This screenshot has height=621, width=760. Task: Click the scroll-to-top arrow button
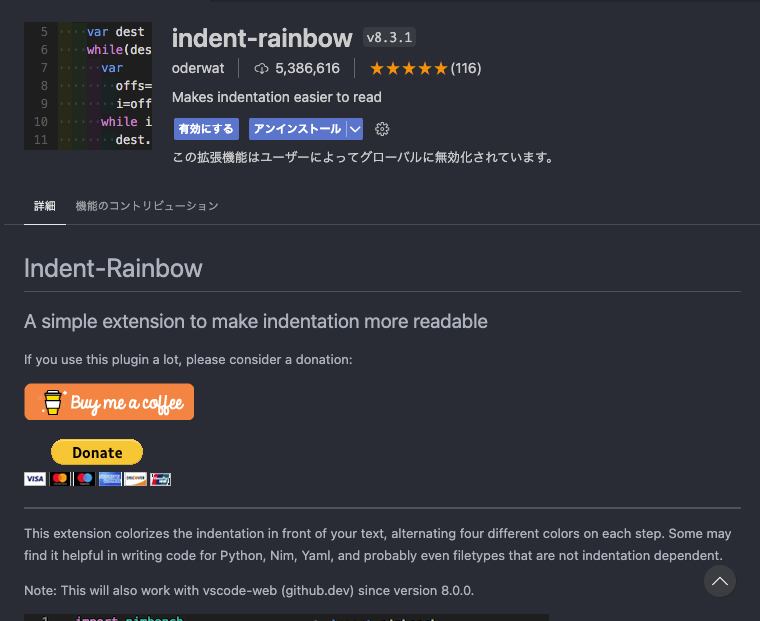coord(720,581)
